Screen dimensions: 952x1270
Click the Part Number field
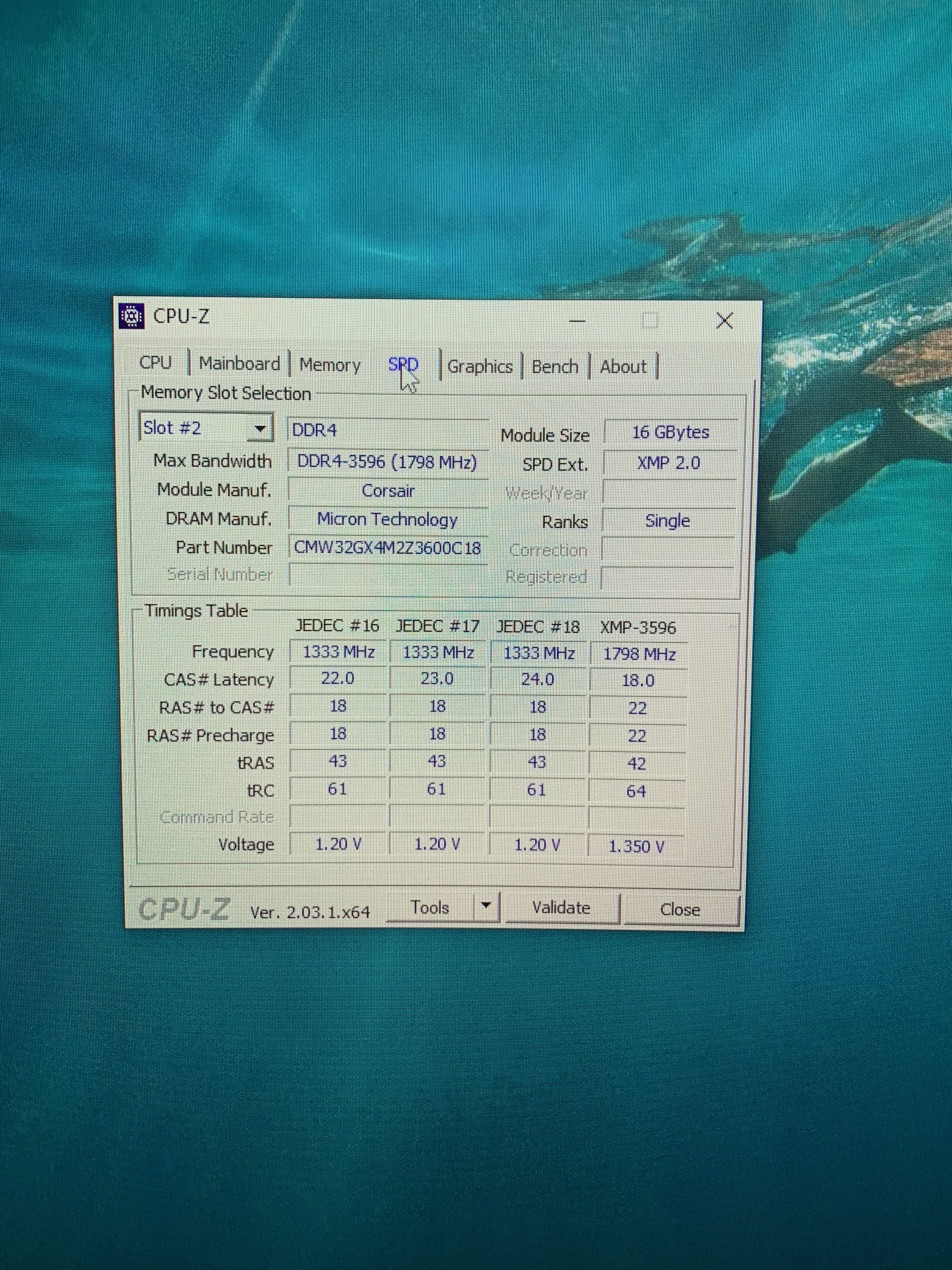tap(387, 548)
